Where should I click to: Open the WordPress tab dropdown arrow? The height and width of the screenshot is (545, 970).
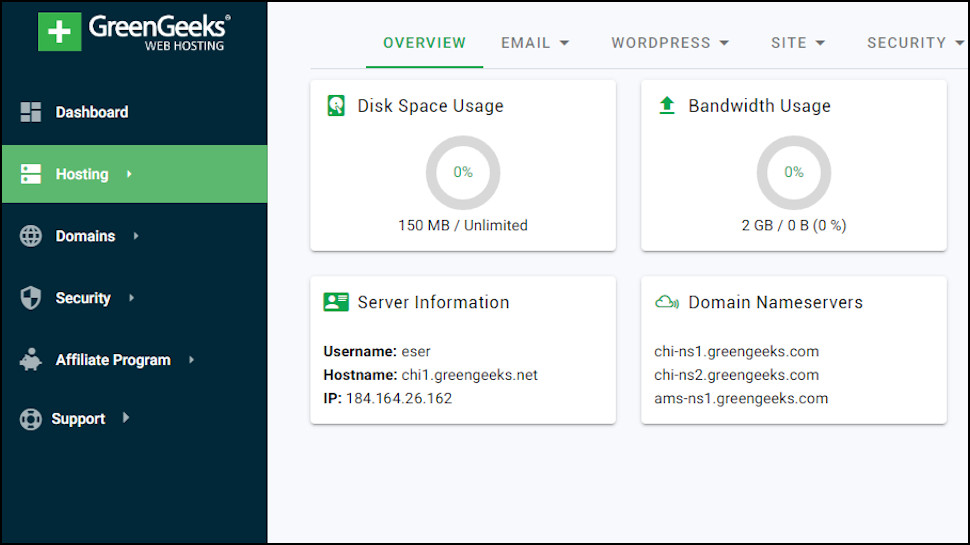click(x=724, y=43)
